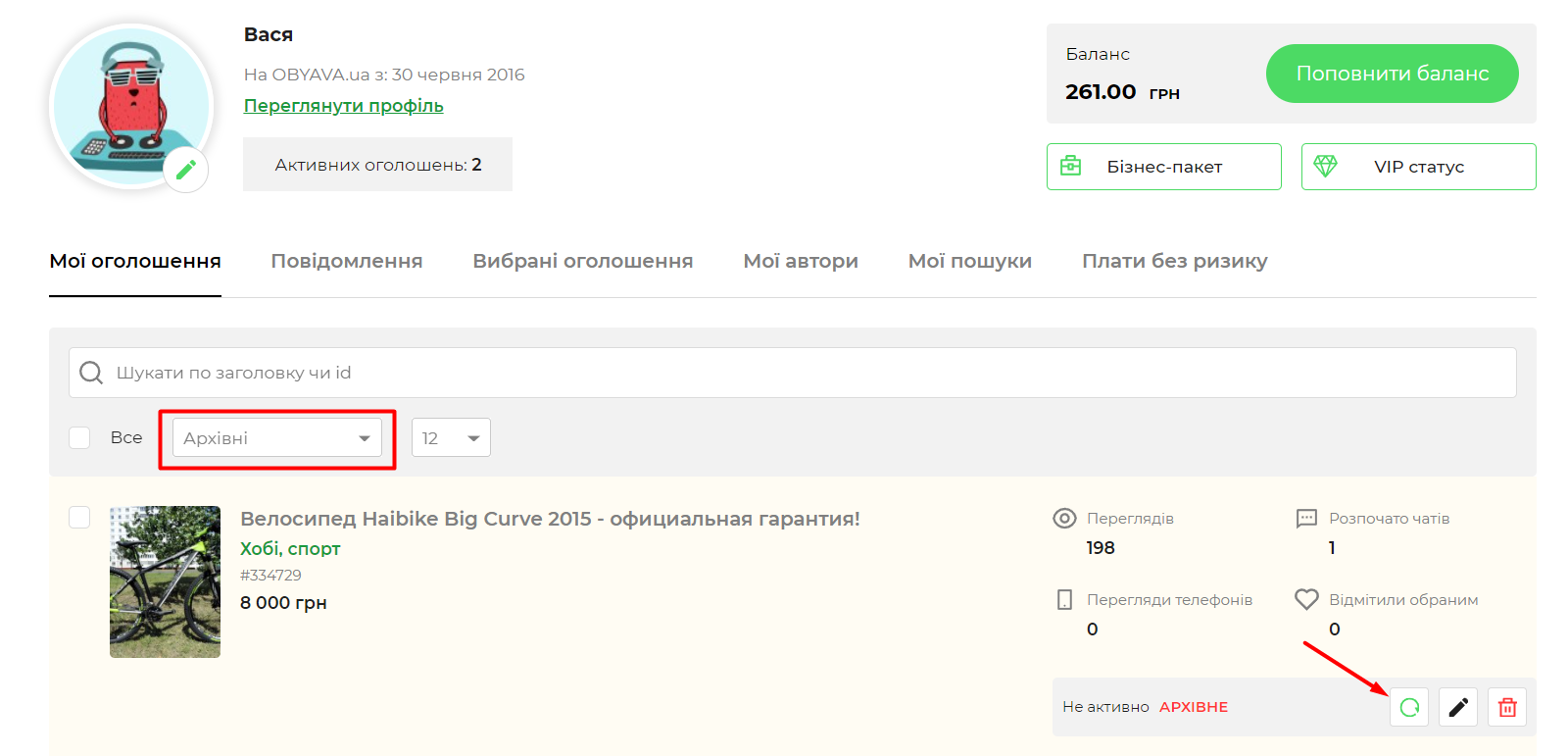The height and width of the screenshot is (756, 1568).
Task: Open the 'Переглянути профіль' link
Action: (343, 106)
